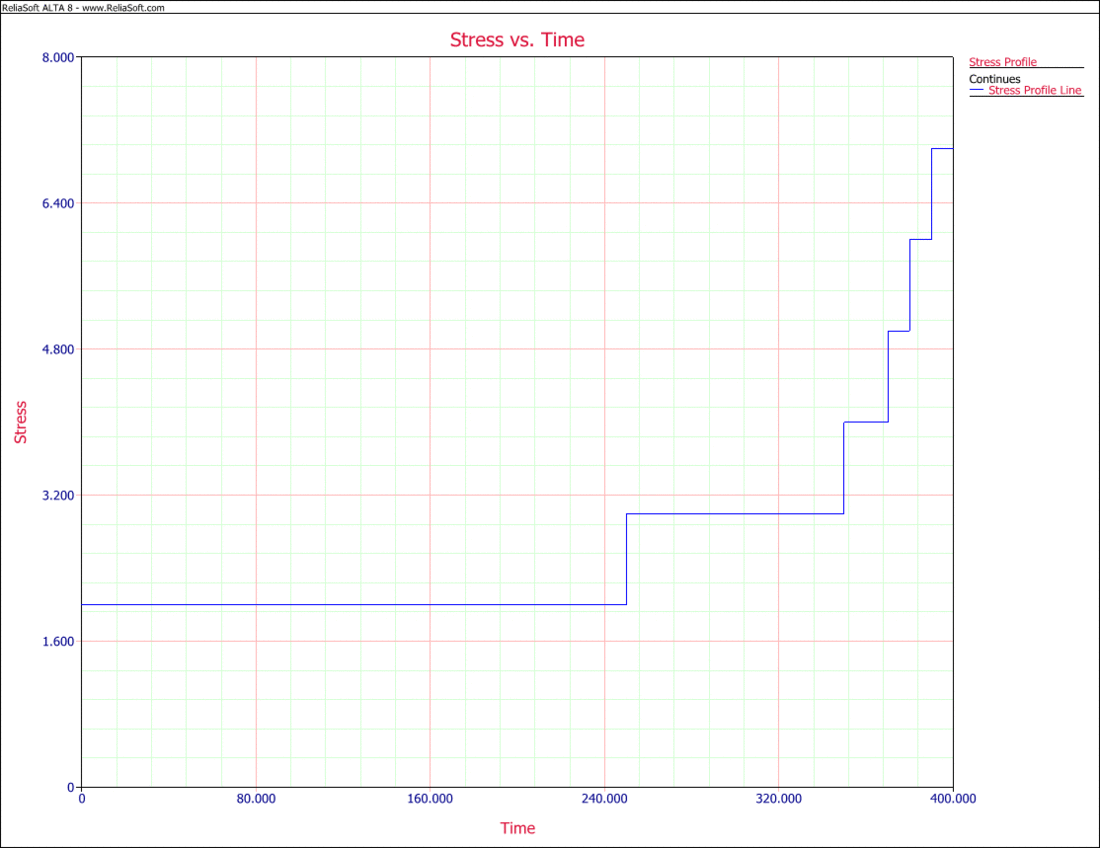Click x-axis tick label 400.000
Screen dimensions: 1100x848
click(953, 799)
